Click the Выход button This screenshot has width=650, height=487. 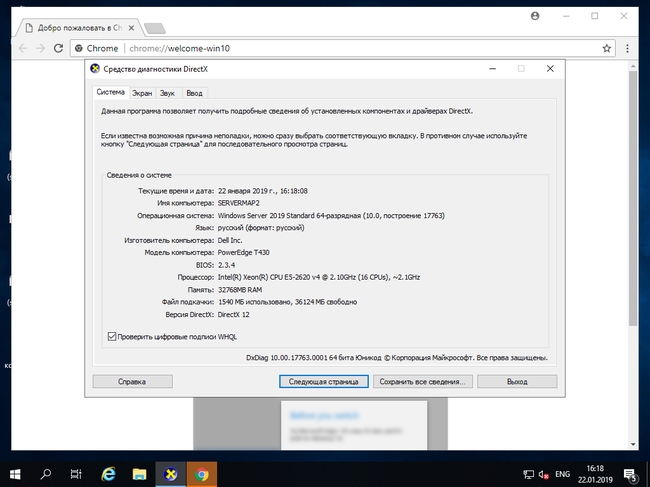517,381
